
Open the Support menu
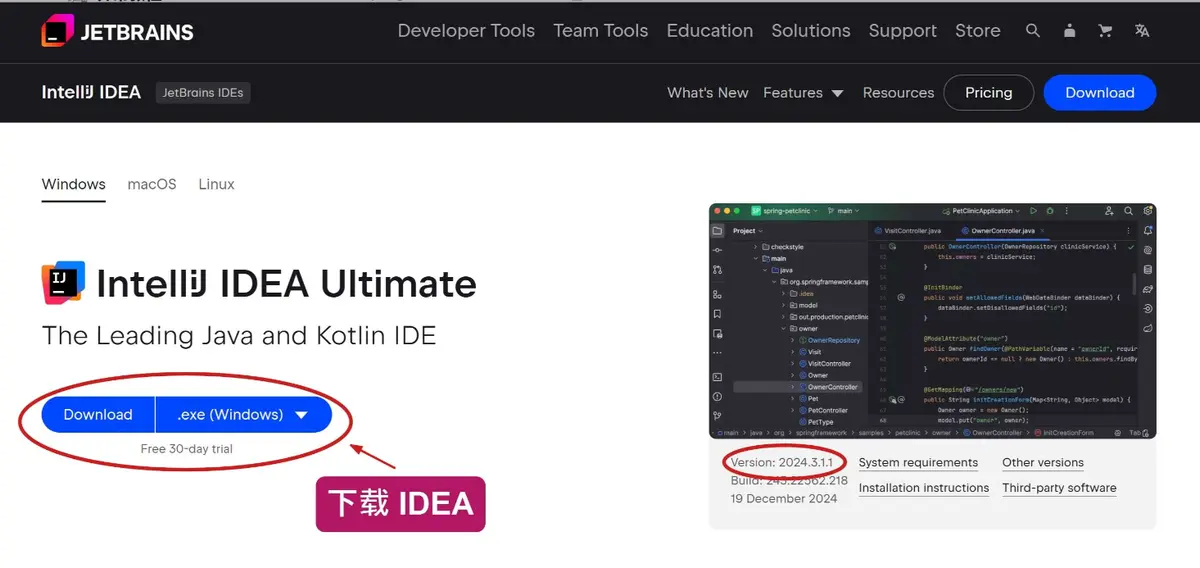pos(903,31)
